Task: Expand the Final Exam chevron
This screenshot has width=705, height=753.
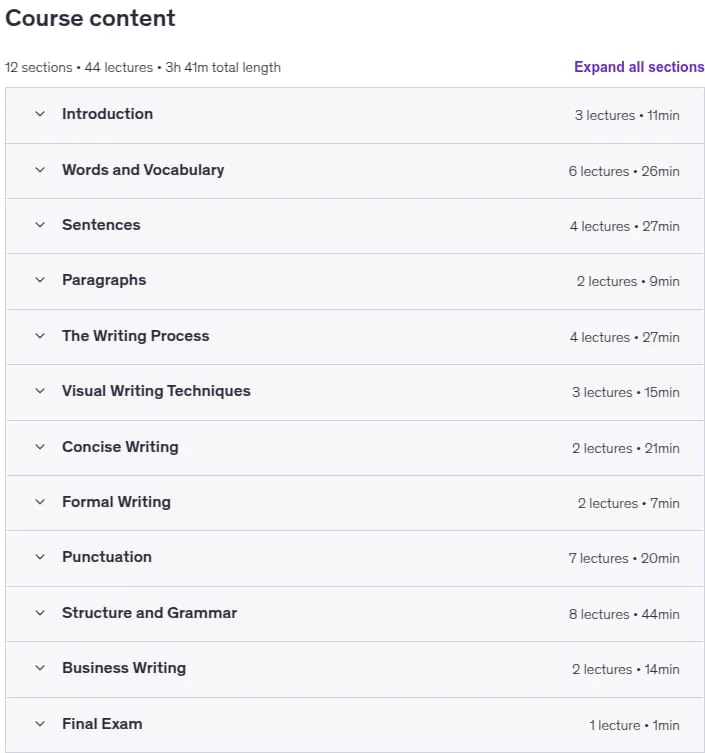Action: point(40,724)
